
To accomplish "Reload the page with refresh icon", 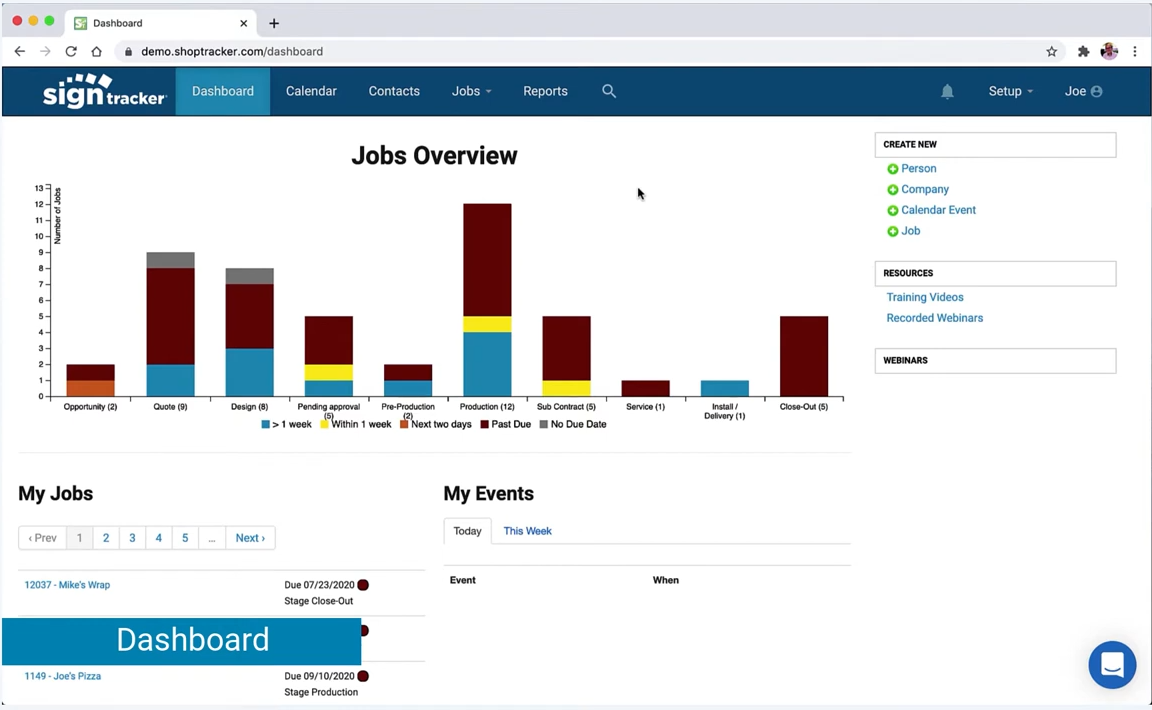I will pos(71,51).
